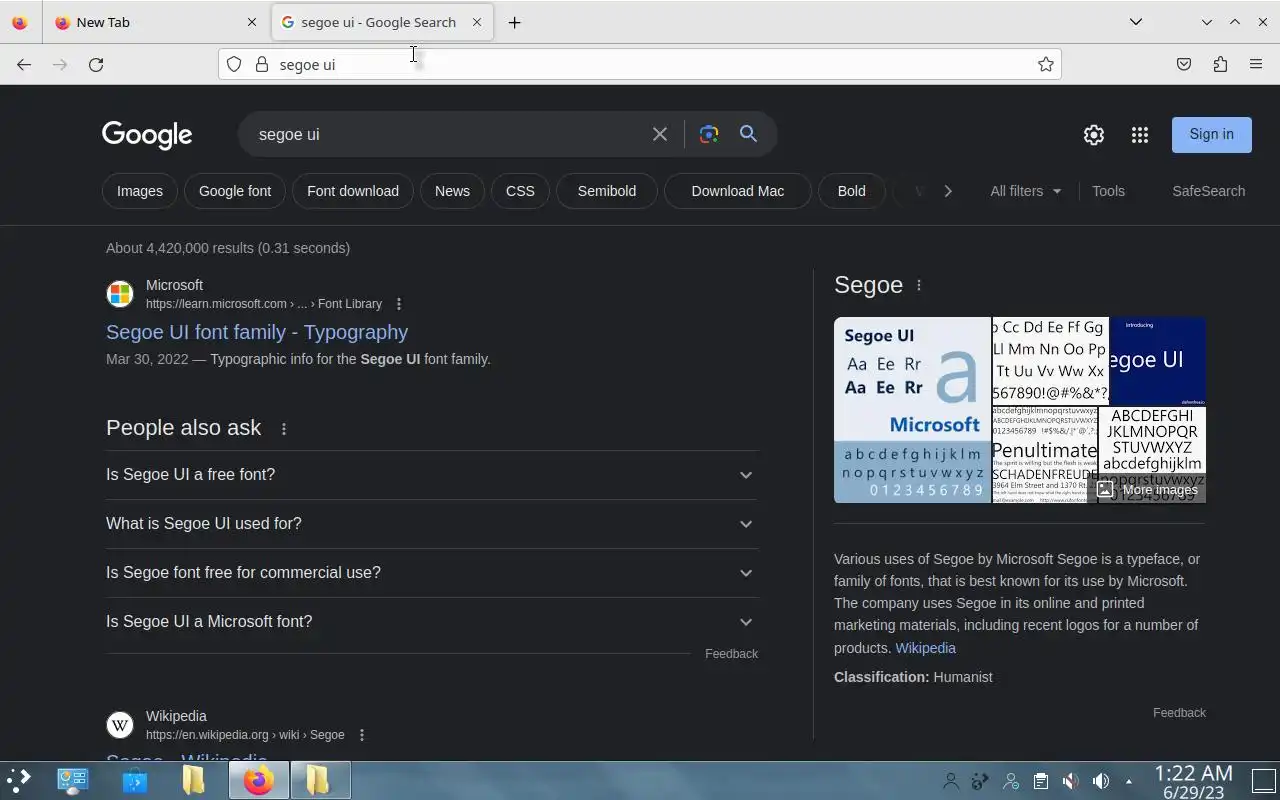Open the Pocket save icon in the toolbar
1280x800 pixels.
pos(1184,64)
